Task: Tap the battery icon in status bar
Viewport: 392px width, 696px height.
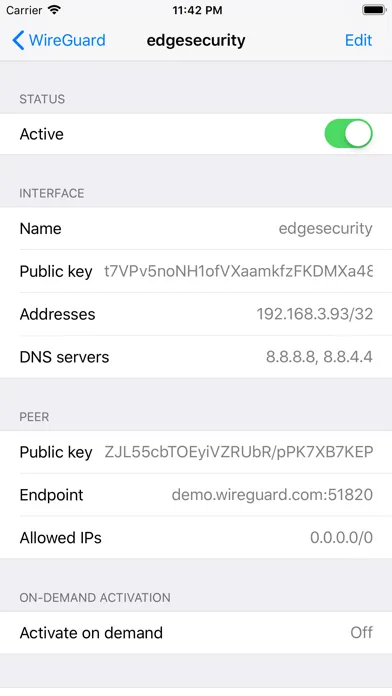Action: (x=374, y=10)
